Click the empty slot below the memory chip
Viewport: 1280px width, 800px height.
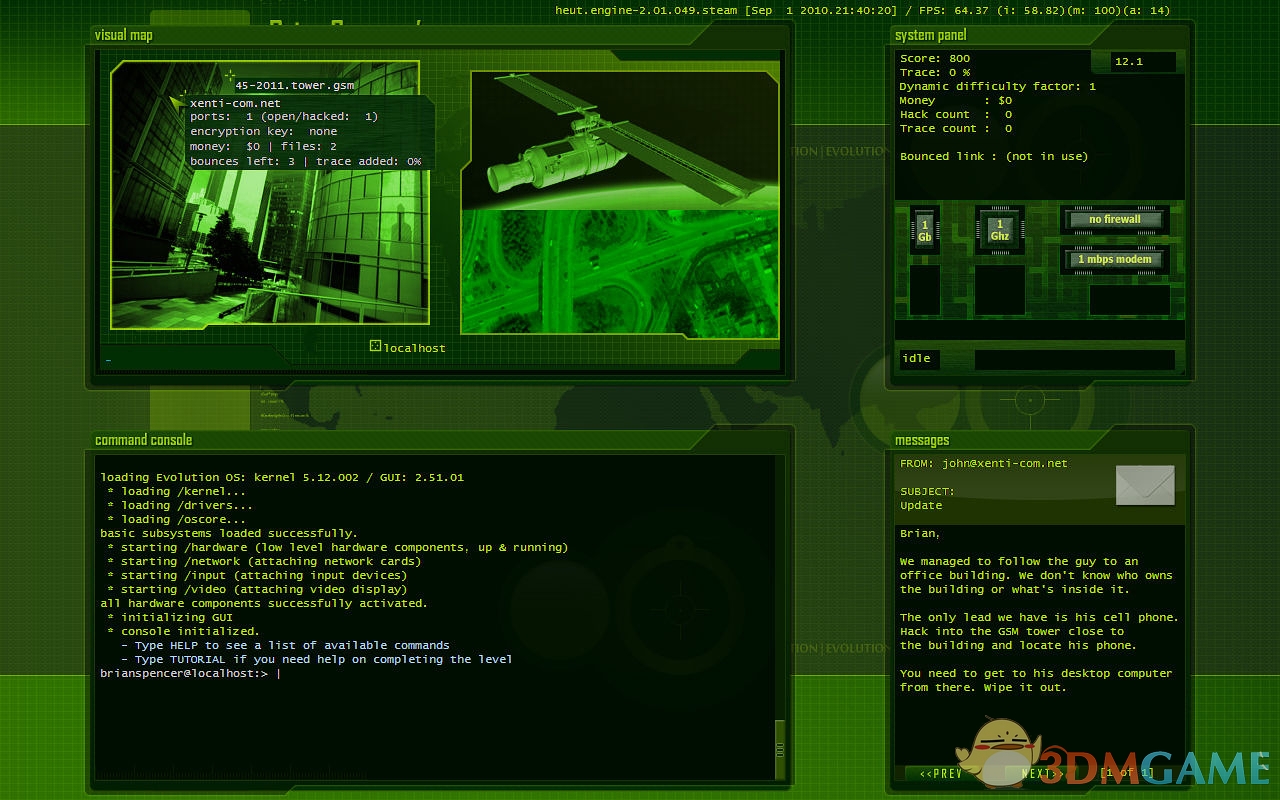pos(924,290)
